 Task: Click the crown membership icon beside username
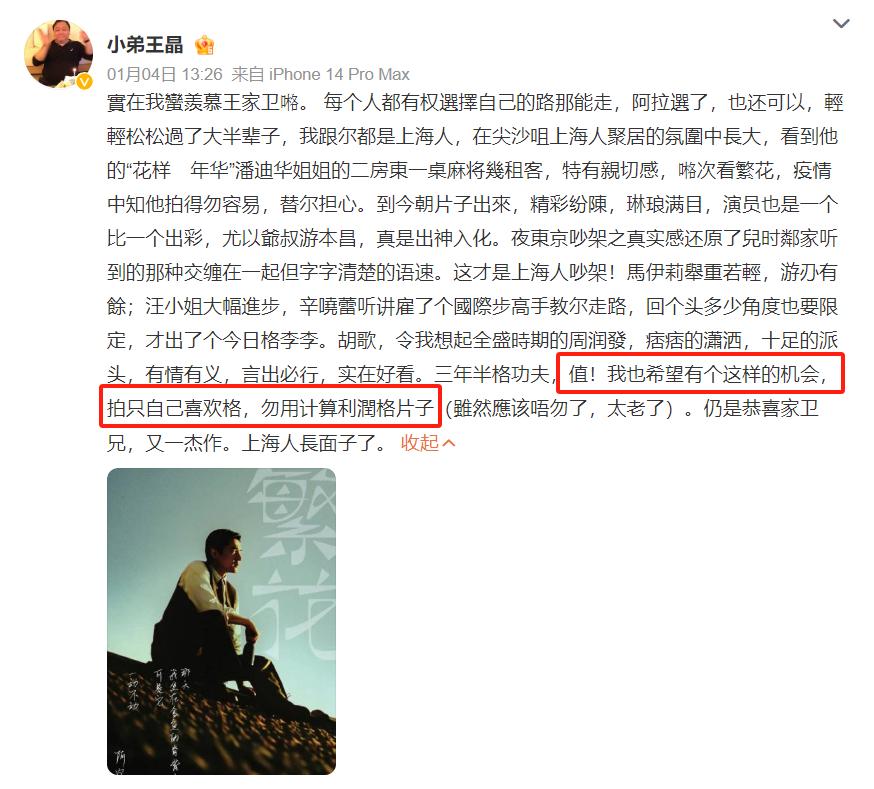[x=205, y=45]
